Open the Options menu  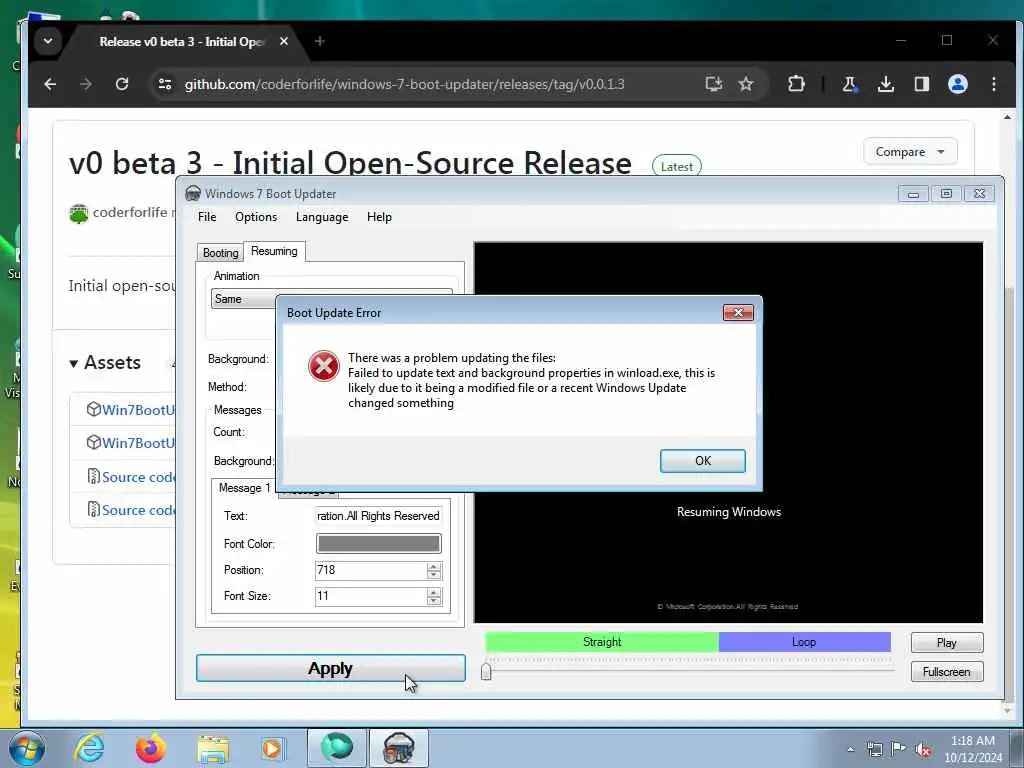[x=256, y=217]
